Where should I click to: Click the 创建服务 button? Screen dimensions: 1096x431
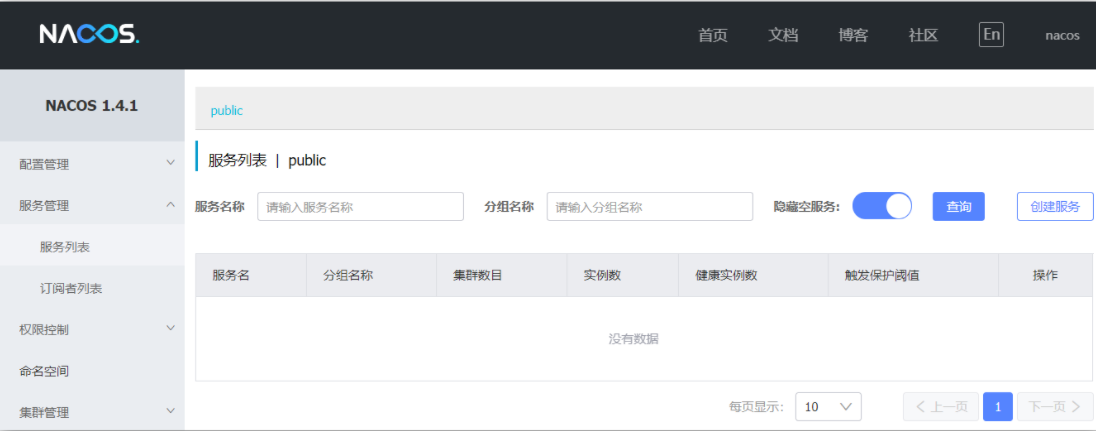point(1055,207)
